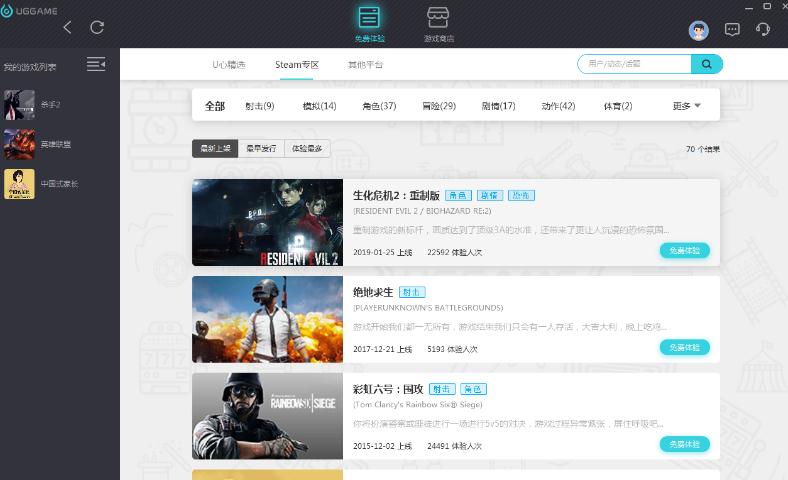Sort by 体验最多

pos(307,148)
